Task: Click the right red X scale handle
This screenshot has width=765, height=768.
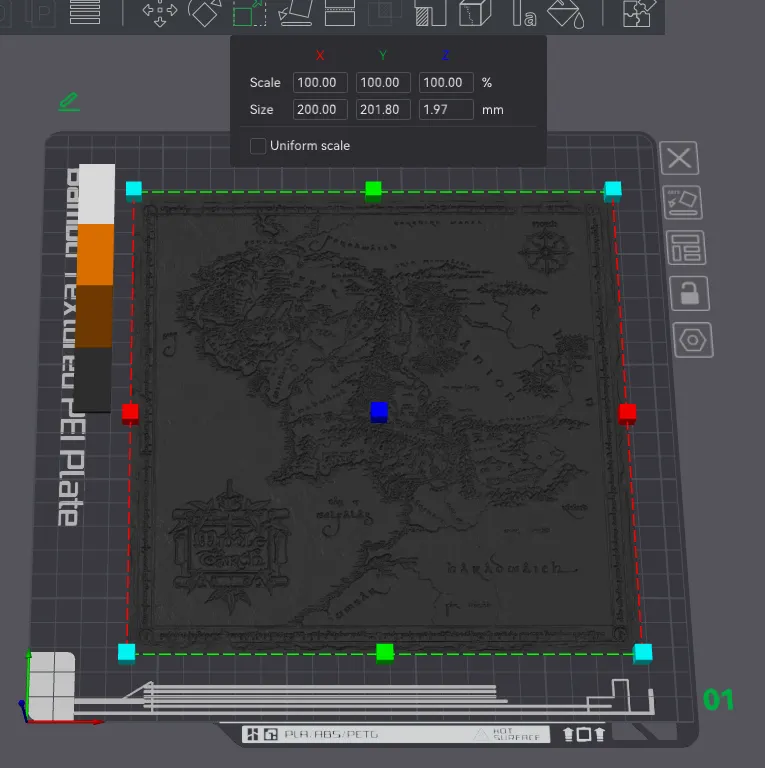Action: pyautogui.click(x=627, y=414)
